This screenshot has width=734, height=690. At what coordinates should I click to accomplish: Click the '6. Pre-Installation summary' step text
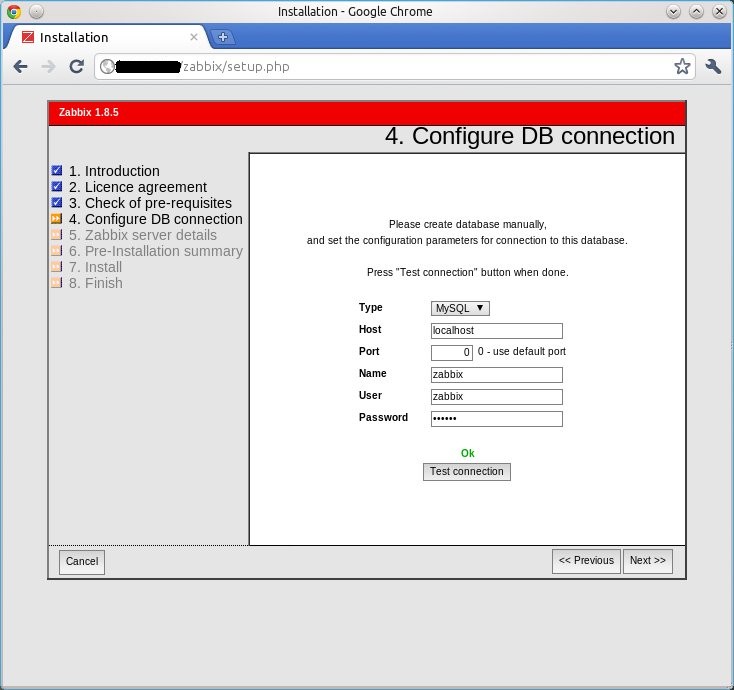tap(156, 251)
